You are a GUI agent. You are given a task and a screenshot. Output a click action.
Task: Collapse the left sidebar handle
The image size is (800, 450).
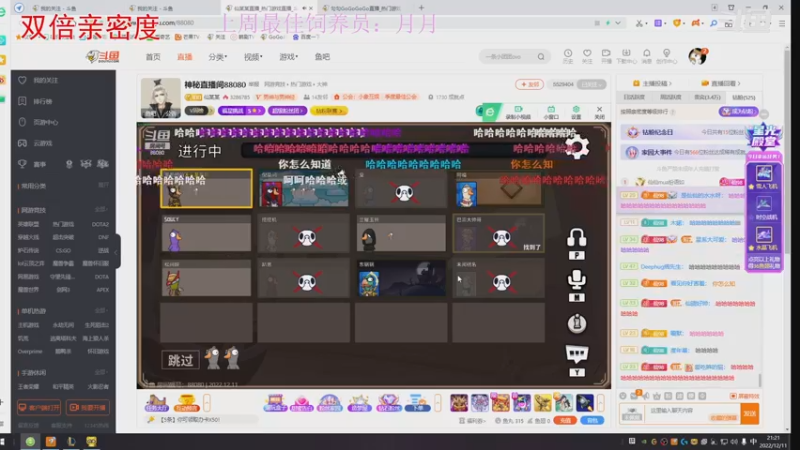point(116,252)
